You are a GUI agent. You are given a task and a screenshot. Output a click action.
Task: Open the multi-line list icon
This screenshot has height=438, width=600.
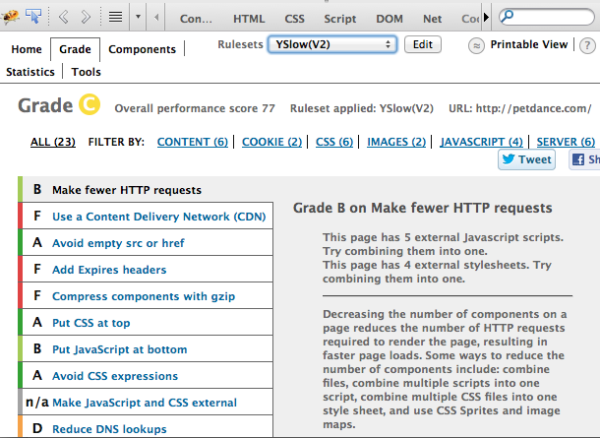pos(116,17)
